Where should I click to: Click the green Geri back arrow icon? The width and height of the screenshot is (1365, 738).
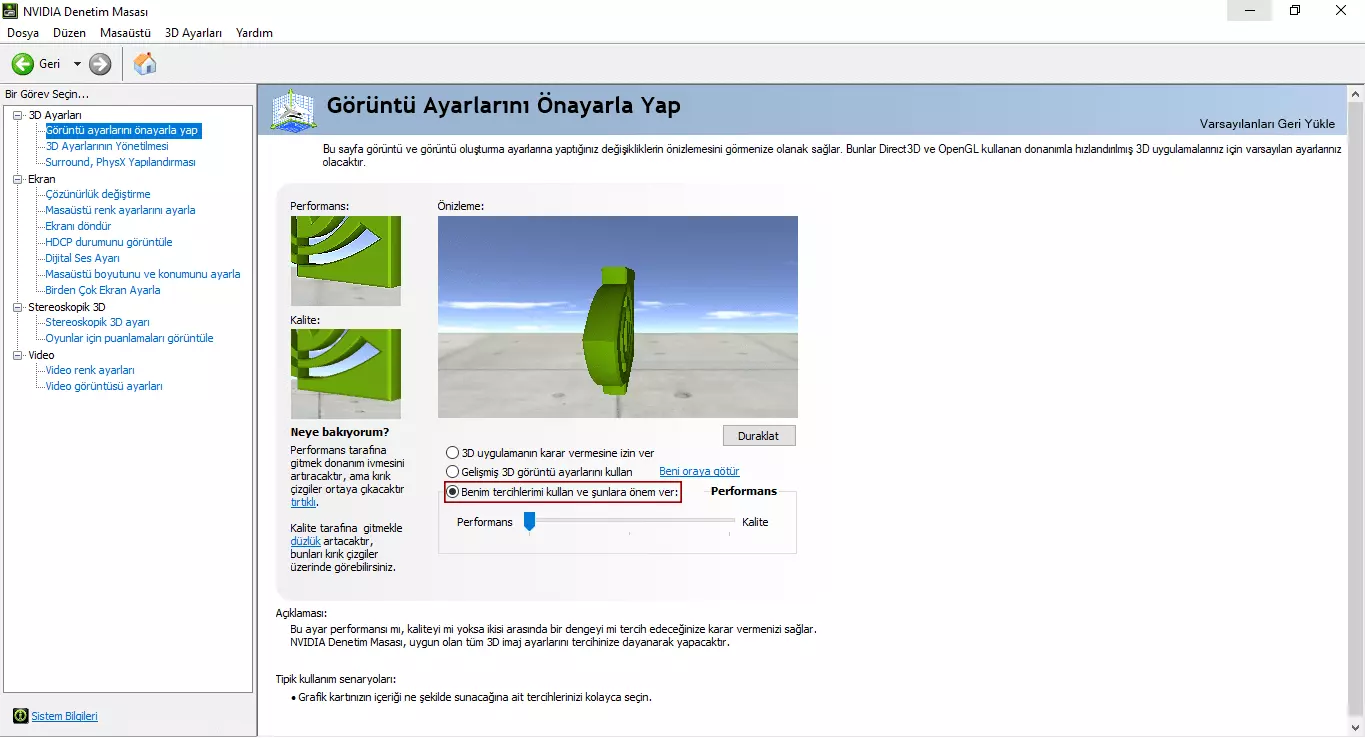coord(22,64)
